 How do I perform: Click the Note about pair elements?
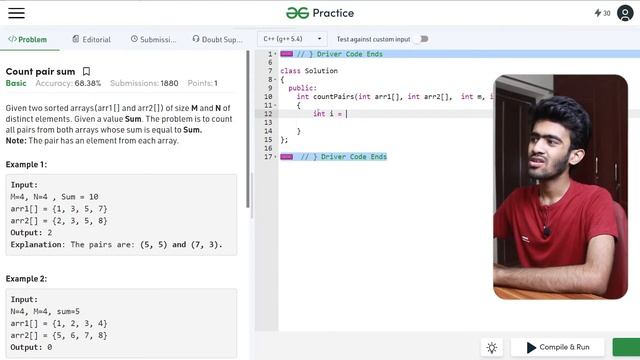coord(92,141)
